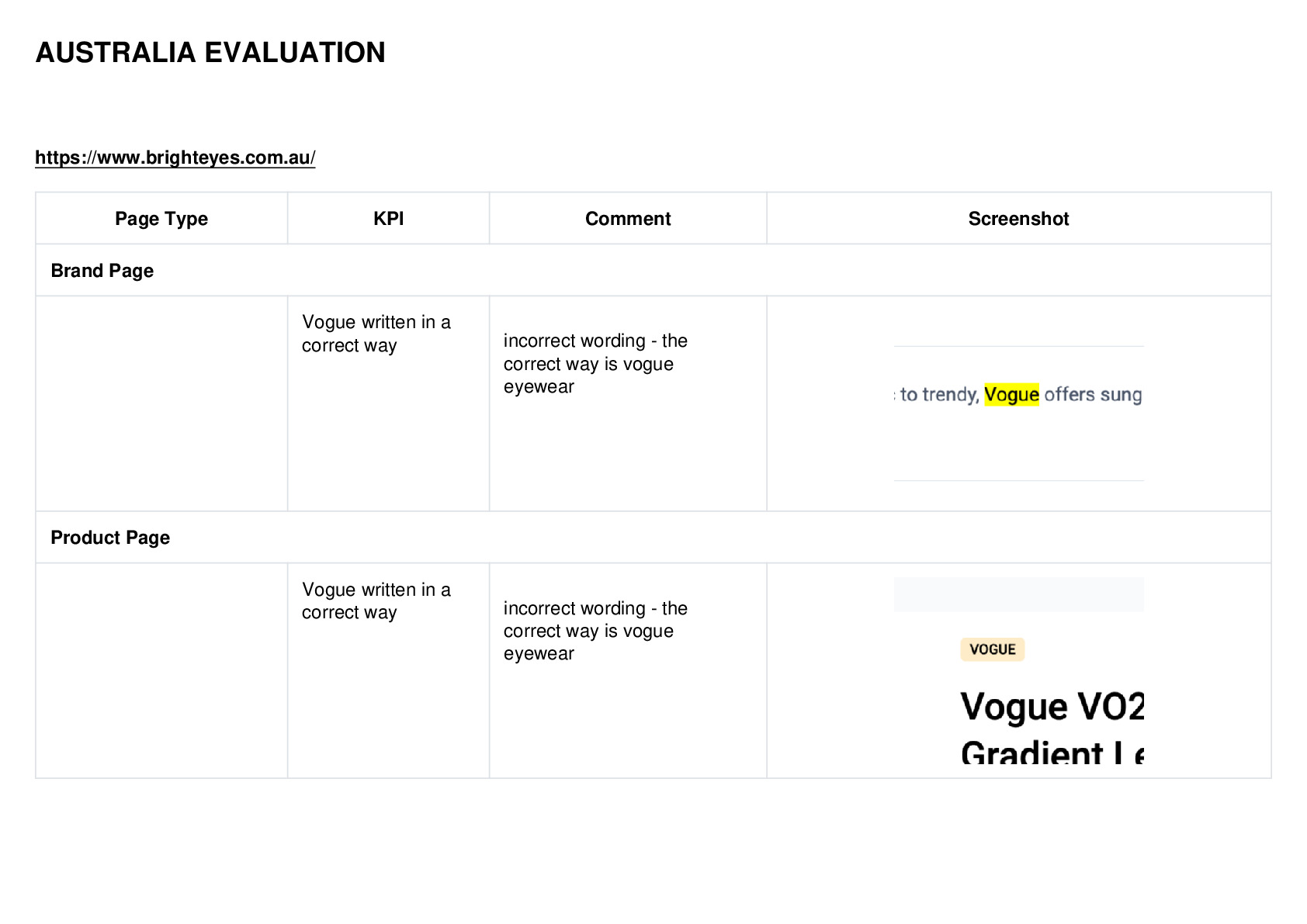This screenshot has height=924, width=1307.
Task: Click the Screenshot column header
Action: [x=1018, y=219]
